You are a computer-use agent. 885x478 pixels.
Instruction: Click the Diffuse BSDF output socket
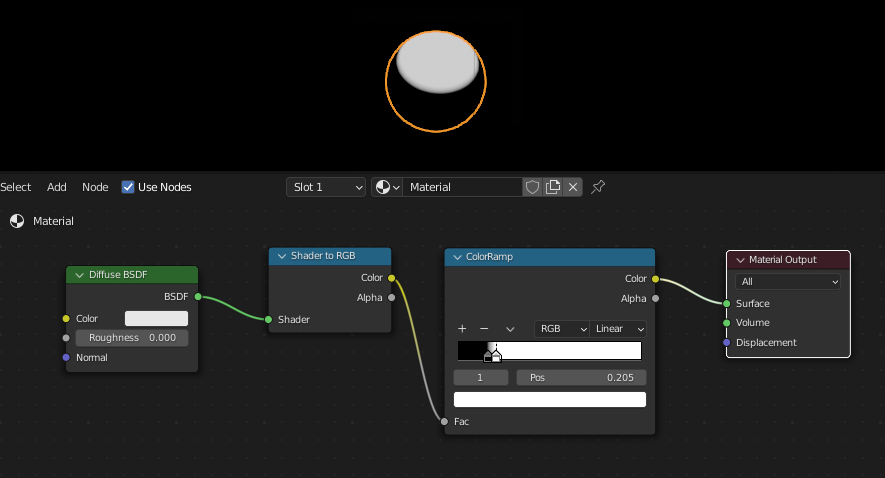(x=198, y=297)
